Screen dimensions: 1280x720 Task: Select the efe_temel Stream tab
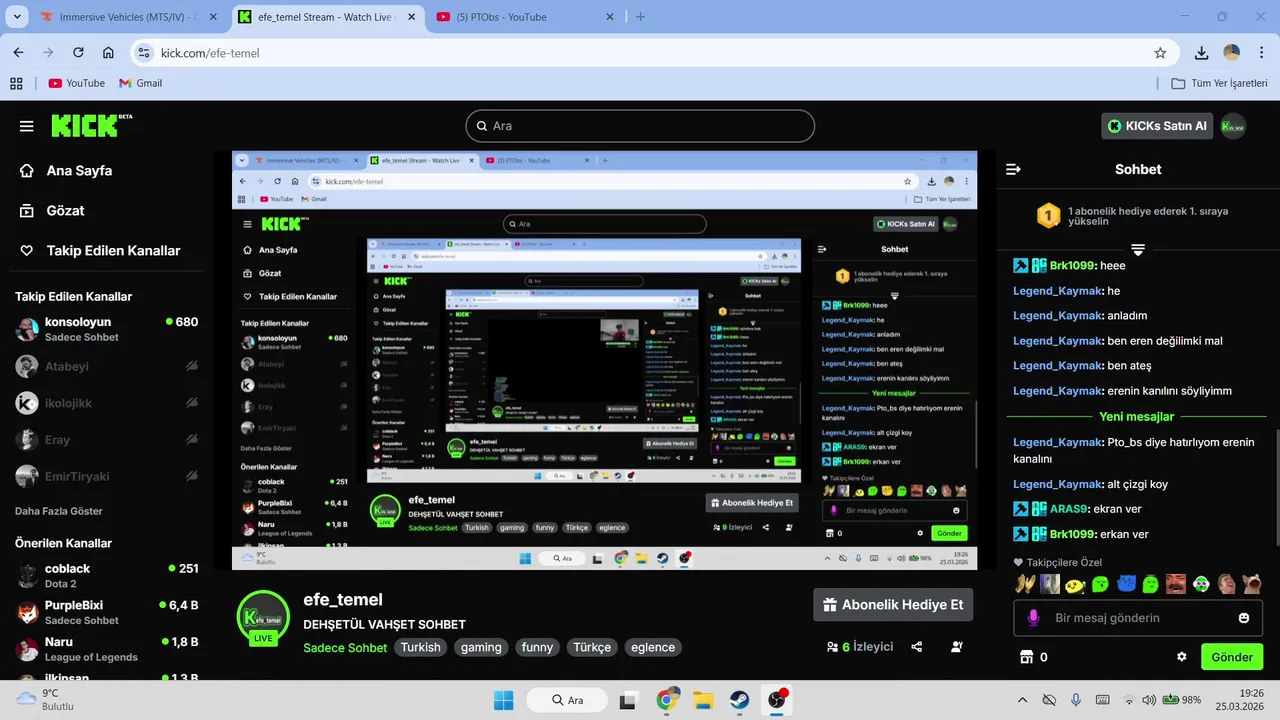click(327, 17)
